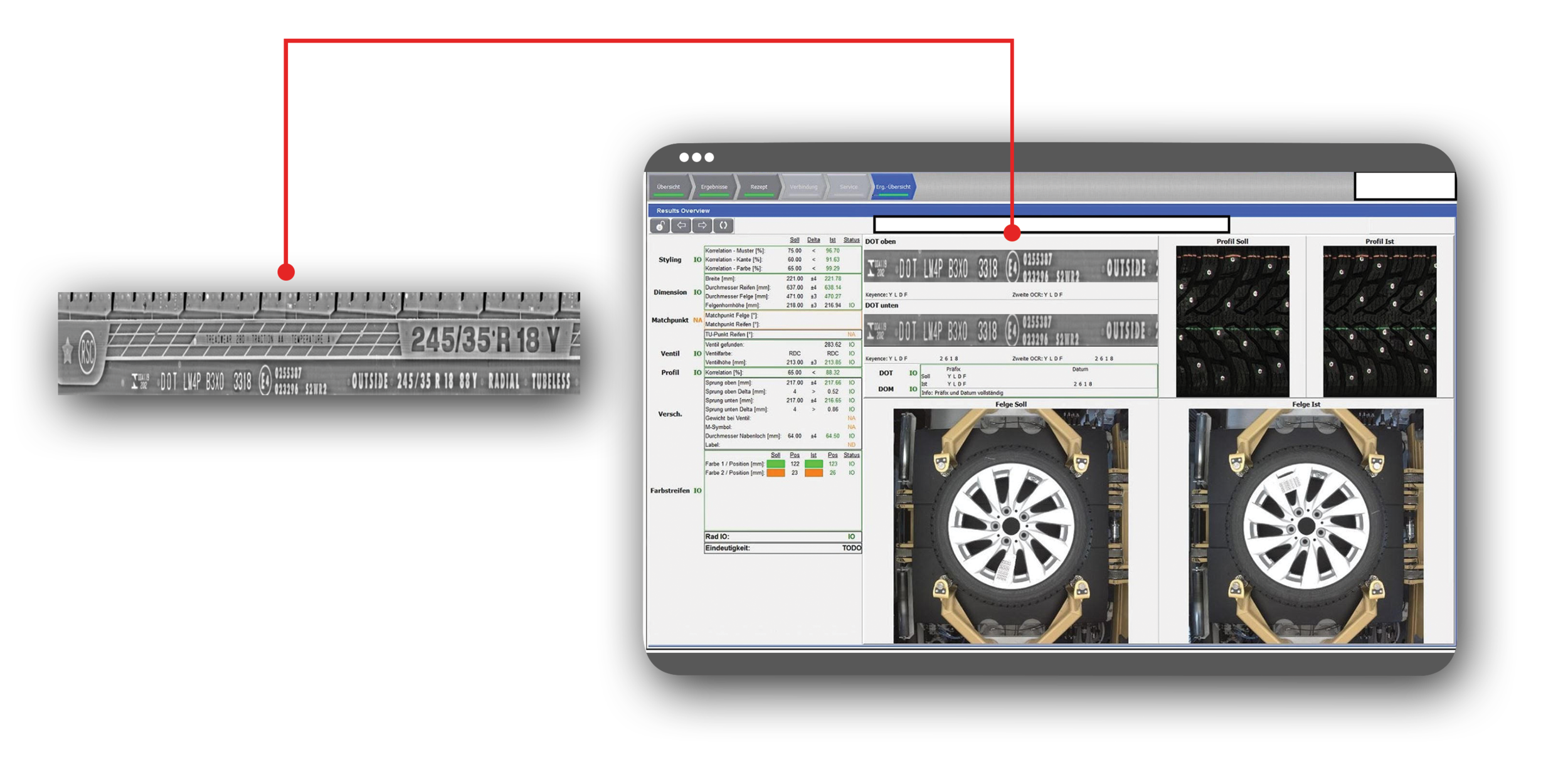Screen dimensions: 1568x784
Task: Open the Felge Ist wheel image
Action: coord(1306,526)
